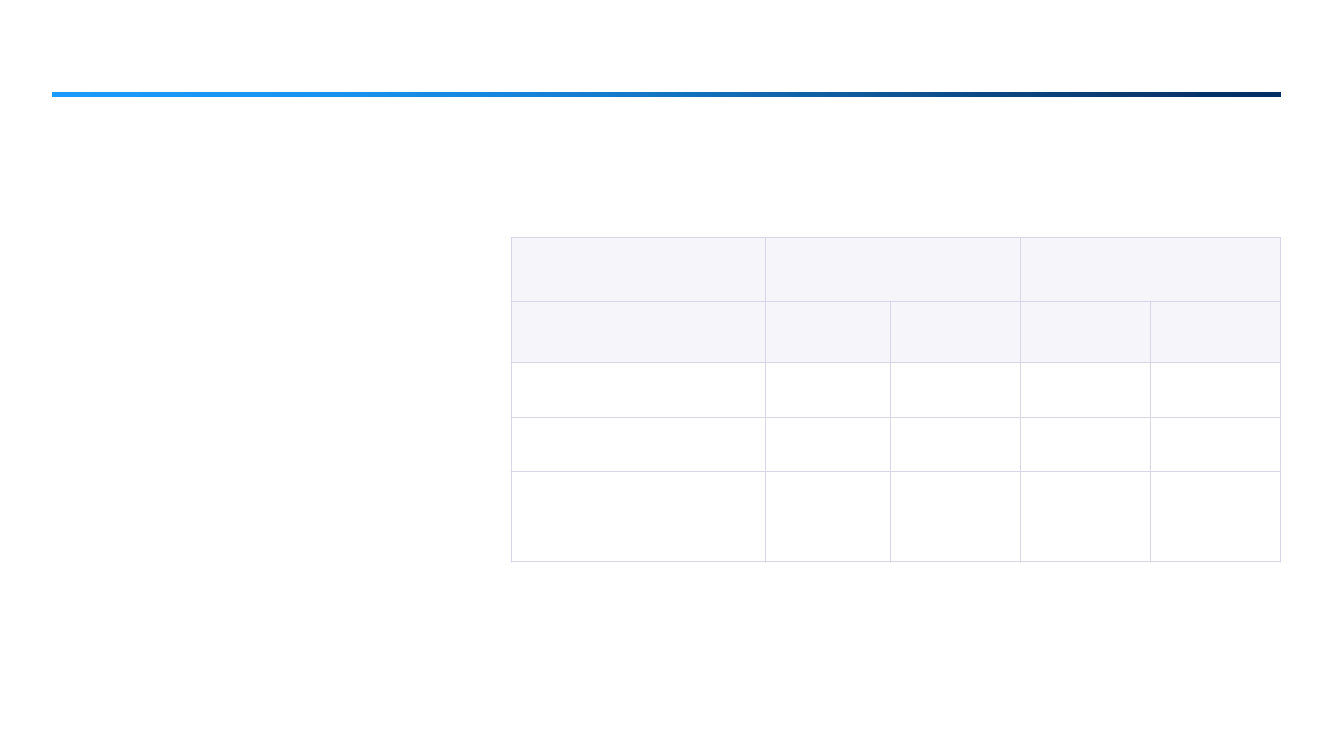Click the bottom-right table cell
This screenshot has width=1333, height=750.
click(x=1215, y=516)
